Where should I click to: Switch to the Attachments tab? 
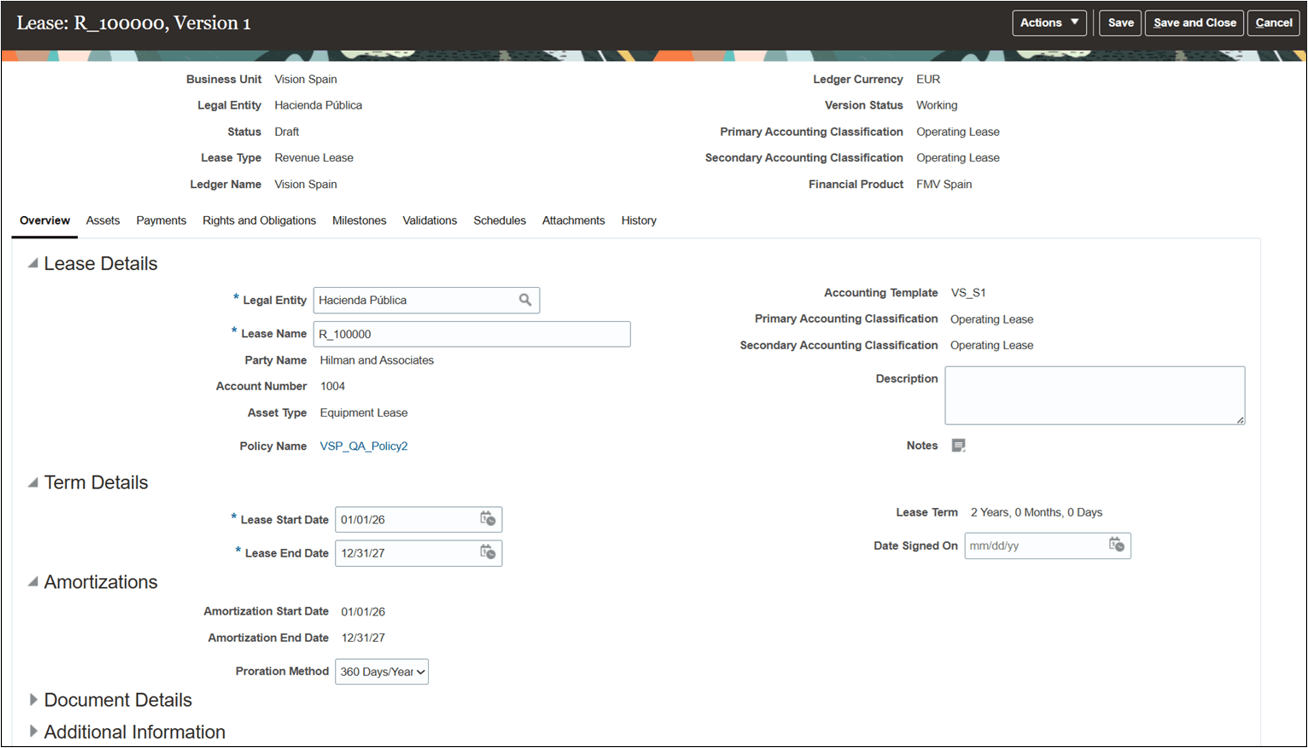coord(572,220)
